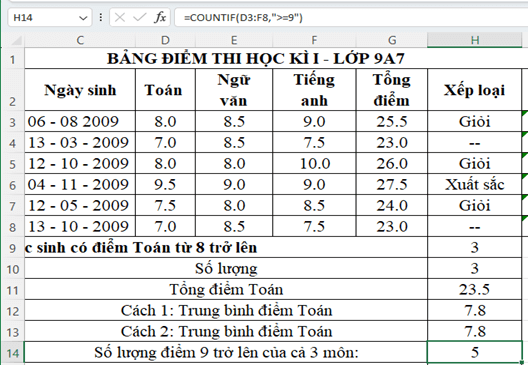Click the date cell 13 - 10 - 2009
Viewport: 528px width, 365px height.
click(80, 226)
